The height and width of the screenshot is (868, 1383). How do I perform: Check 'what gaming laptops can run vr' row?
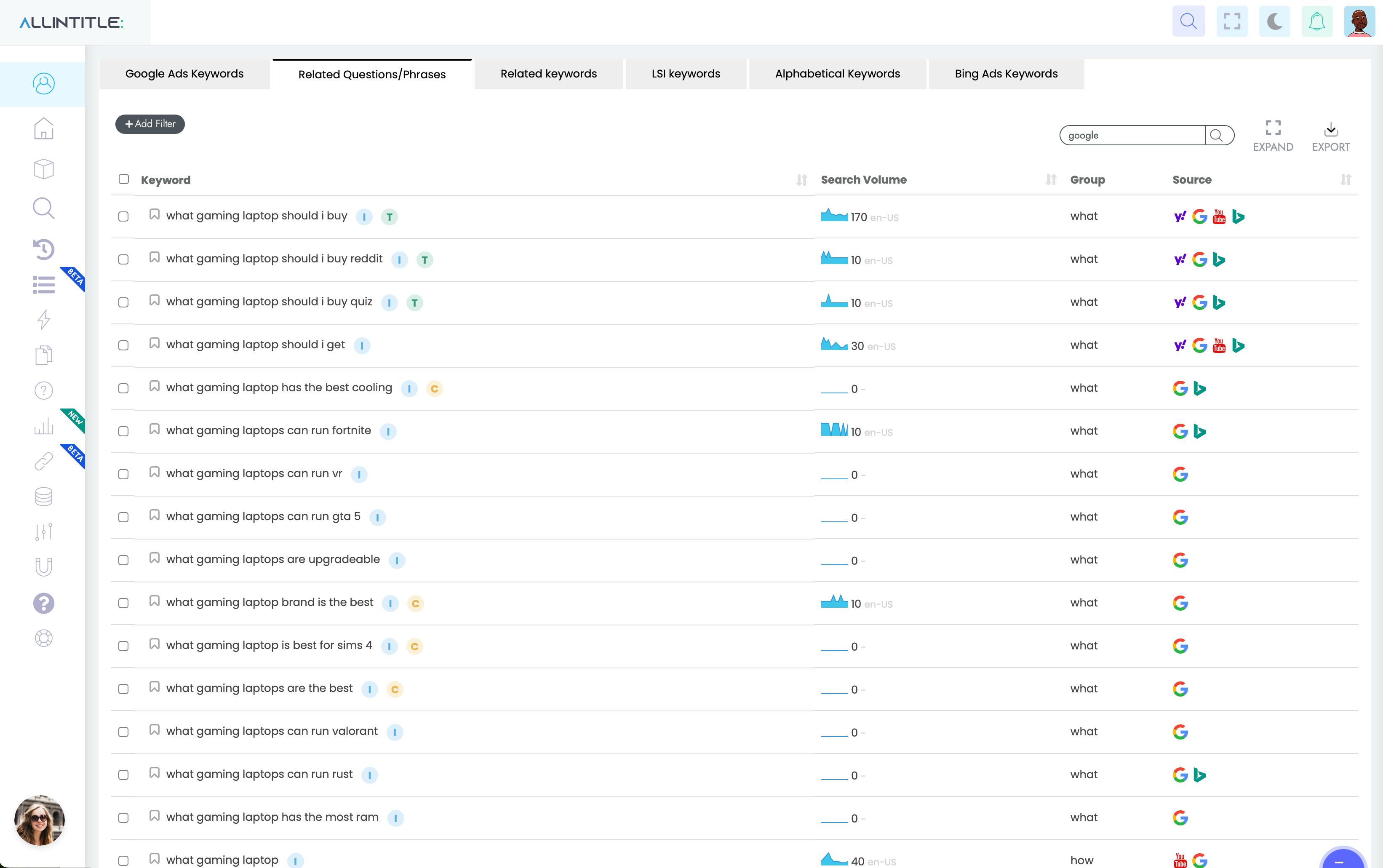point(123,474)
